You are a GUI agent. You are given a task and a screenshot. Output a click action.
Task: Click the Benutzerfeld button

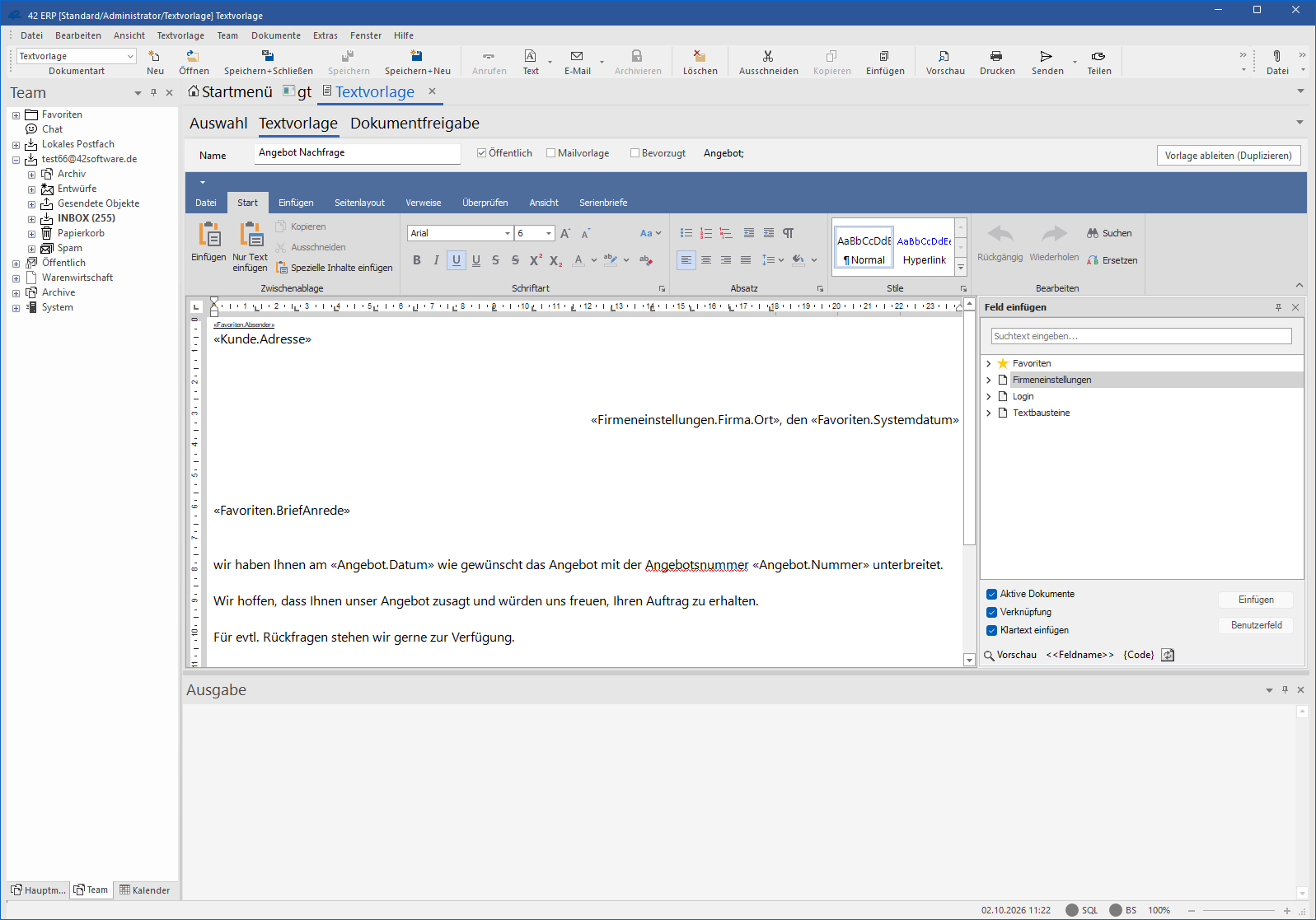(1257, 625)
